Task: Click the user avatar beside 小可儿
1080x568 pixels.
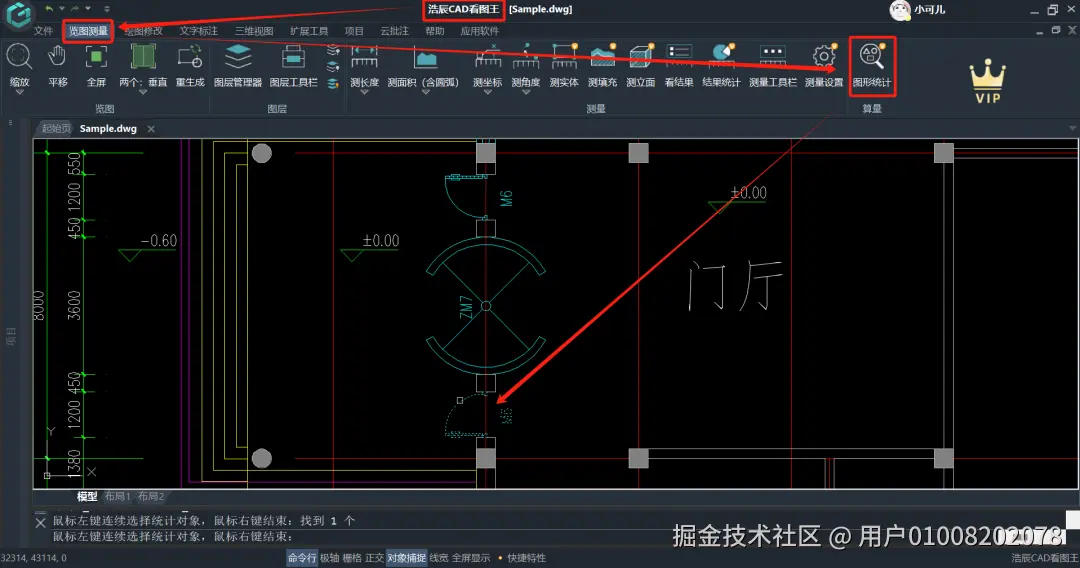Action: tap(900, 10)
